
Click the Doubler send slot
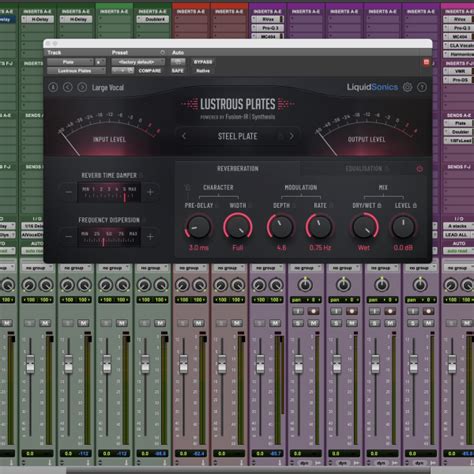pos(458,132)
